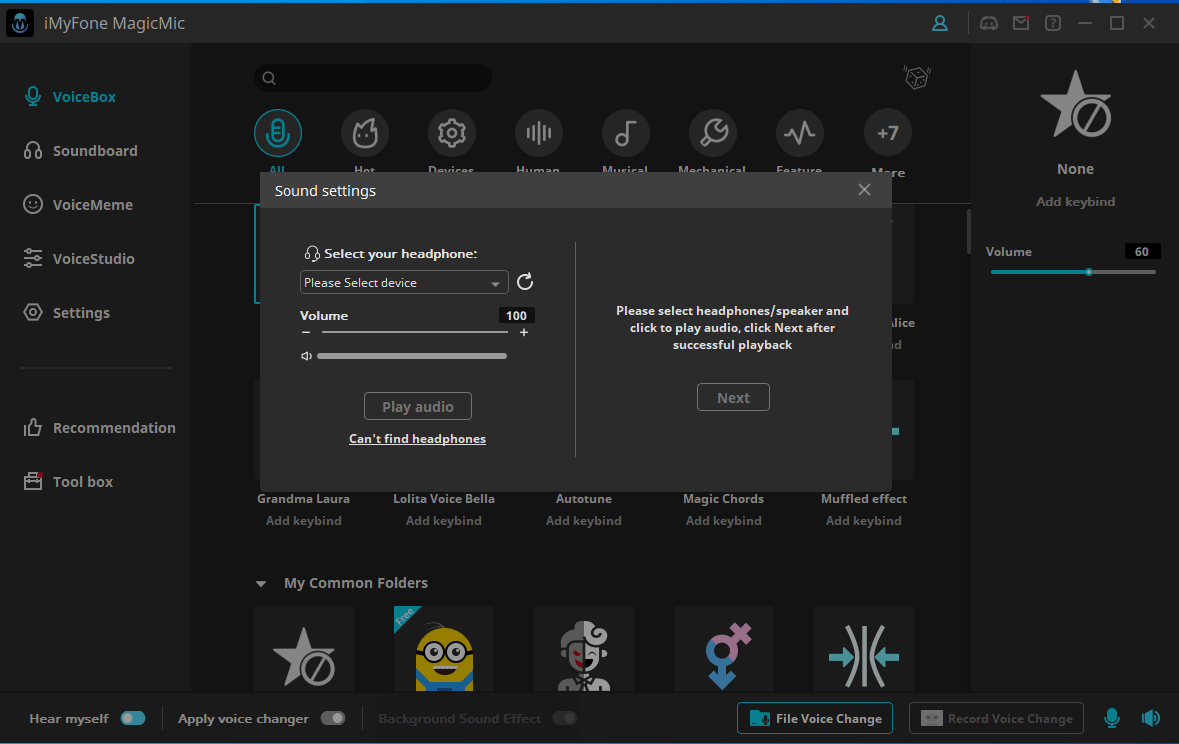The height and width of the screenshot is (744, 1179).
Task: Open the user account icon
Action: click(x=940, y=23)
